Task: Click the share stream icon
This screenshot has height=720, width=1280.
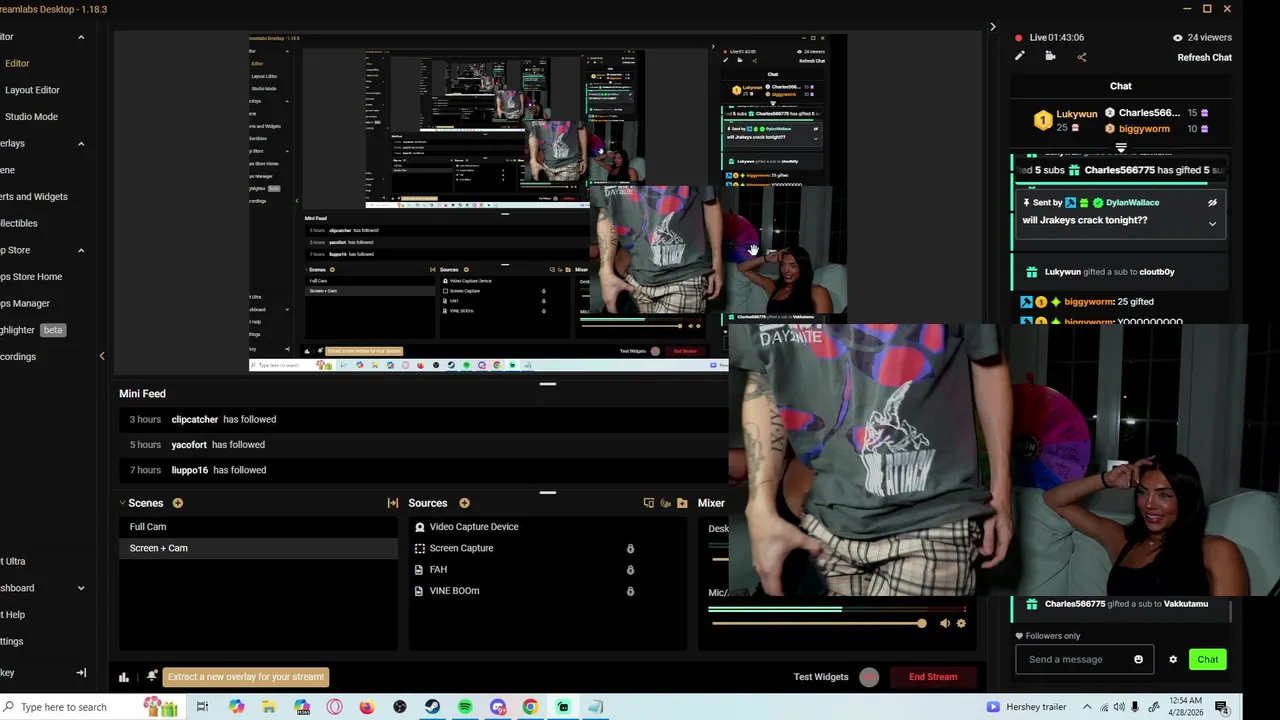Action: coord(1081,57)
